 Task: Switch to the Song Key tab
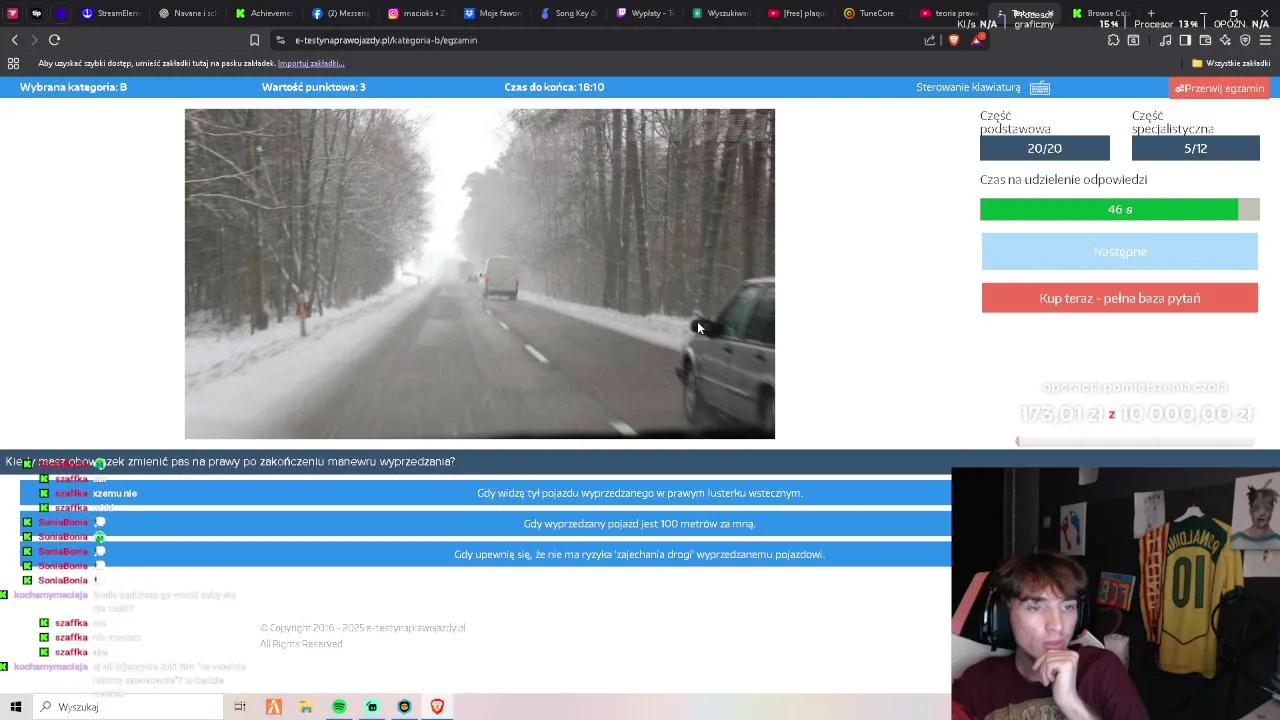pyautogui.click(x=568, y=13)
